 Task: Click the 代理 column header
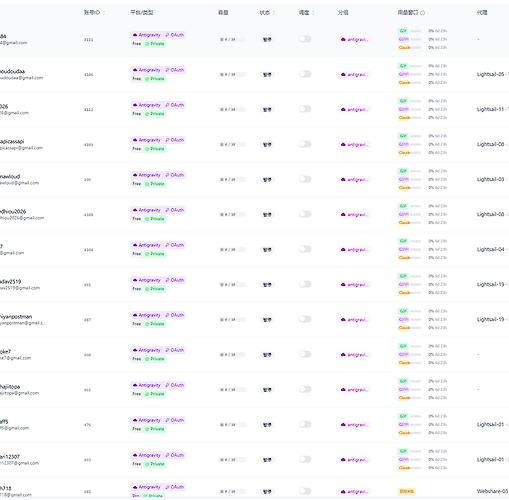click(482, 13)
